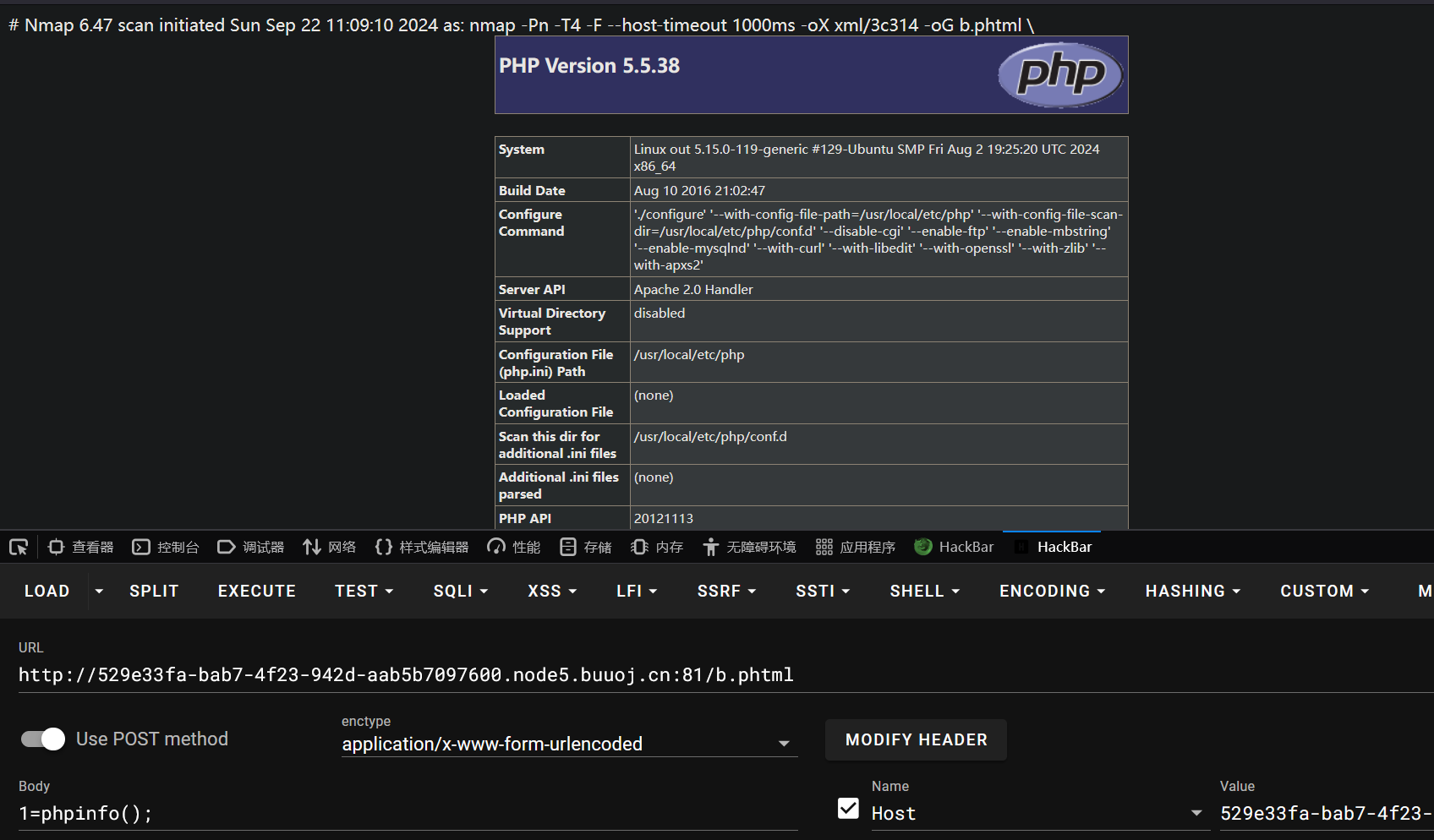1434x840 pixels.
Task: Click the 'Server API' row label
Action: [532, 289]
